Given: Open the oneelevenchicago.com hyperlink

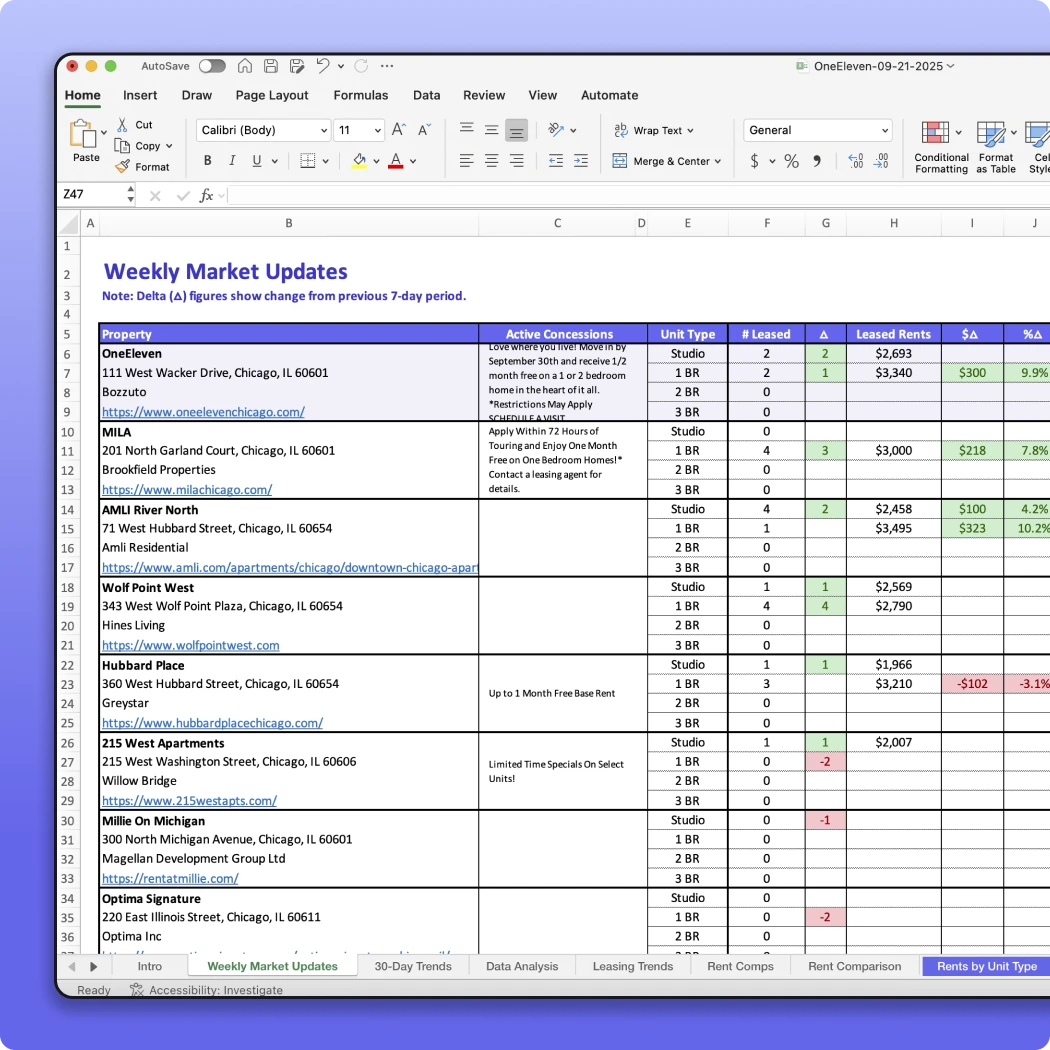Looking at the screenshot, I should pyautogui.click(x=203, y=412).
